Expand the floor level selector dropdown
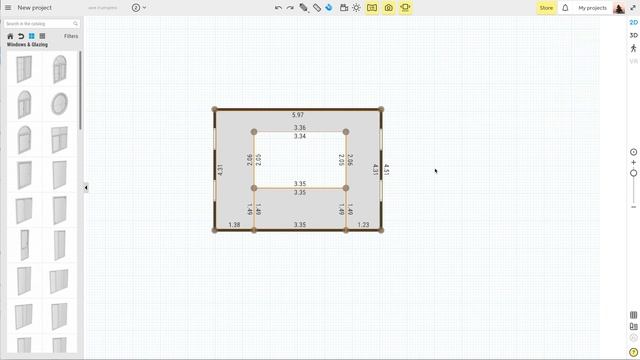This screenshot has width=640, height=360. (x=139, y=8)
